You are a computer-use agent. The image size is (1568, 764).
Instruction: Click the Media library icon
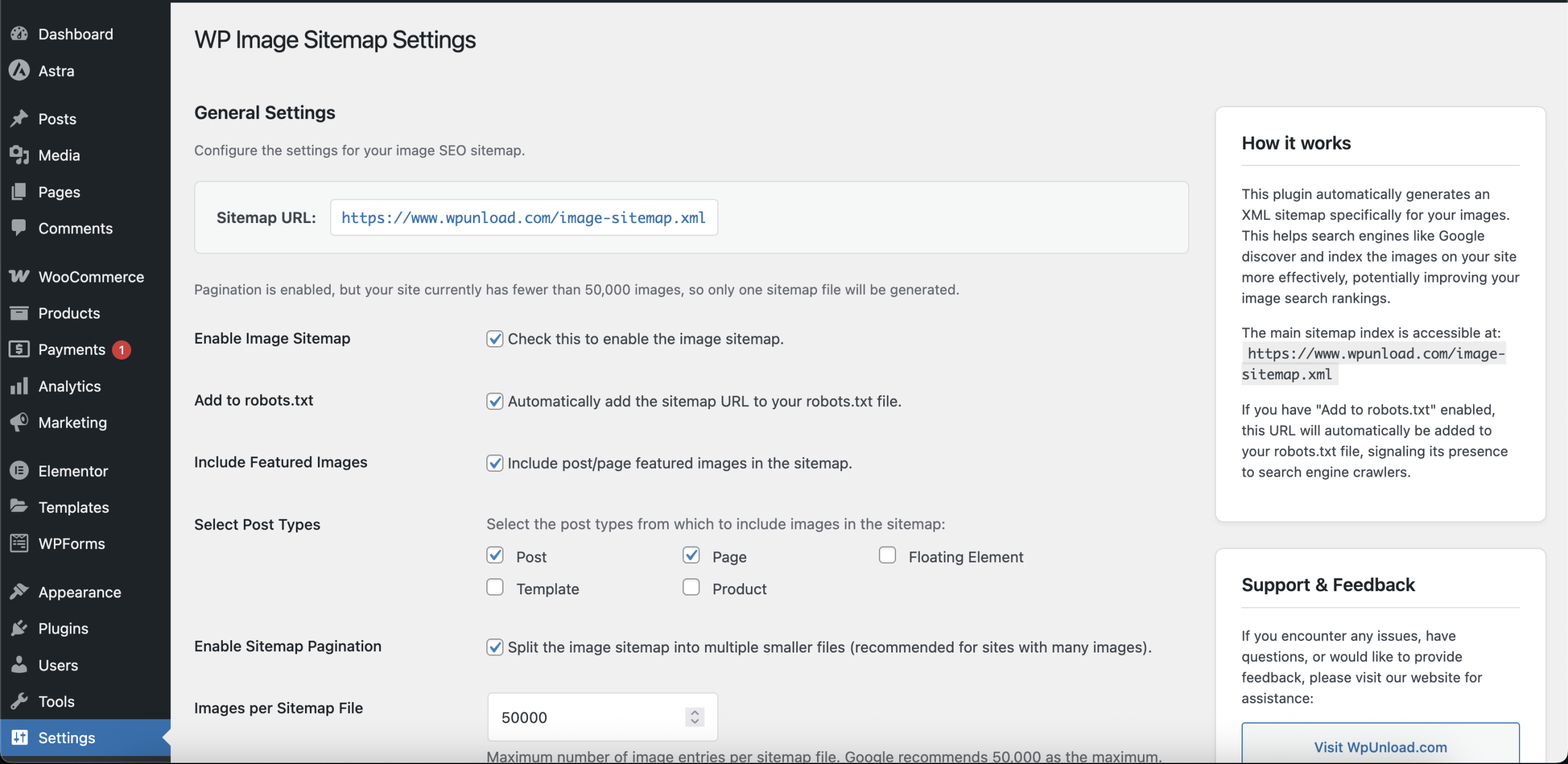click(x=19, y=155)
